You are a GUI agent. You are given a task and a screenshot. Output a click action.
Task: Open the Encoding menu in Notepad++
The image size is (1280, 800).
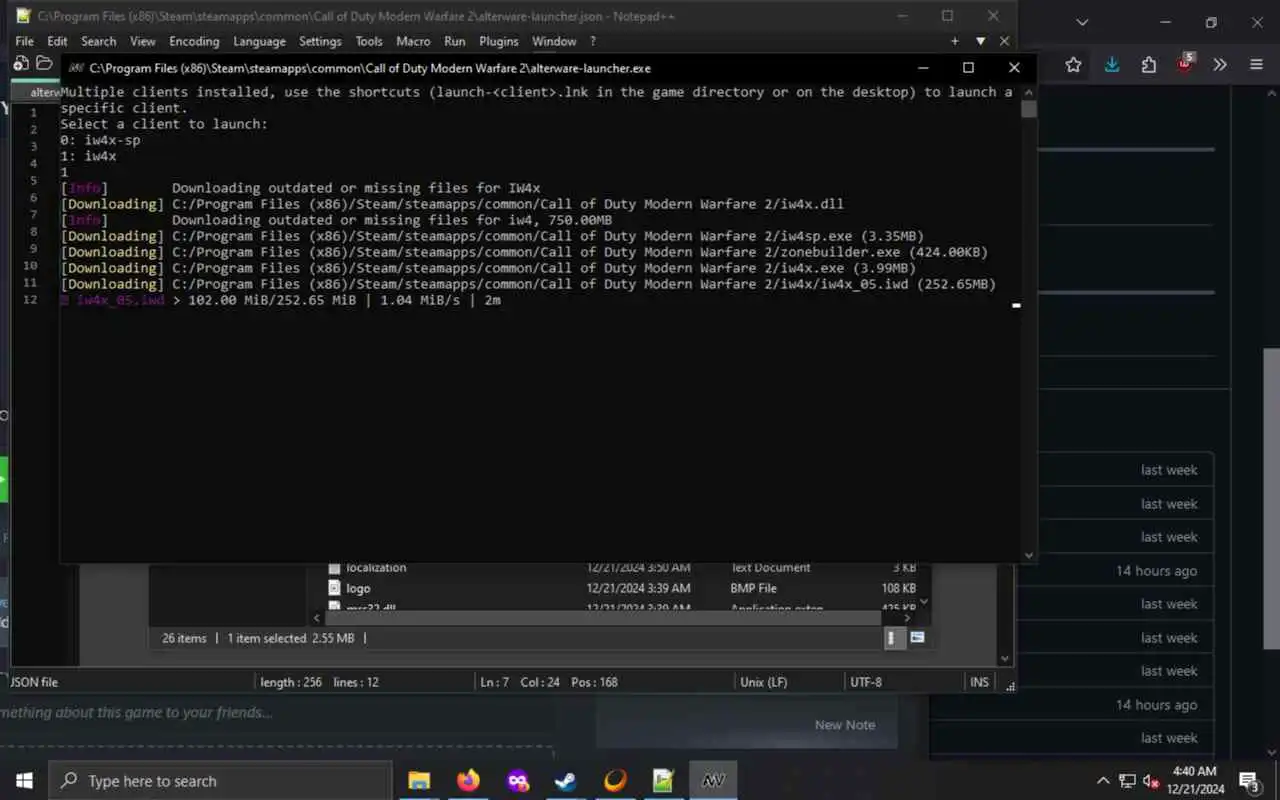(194, 41)
